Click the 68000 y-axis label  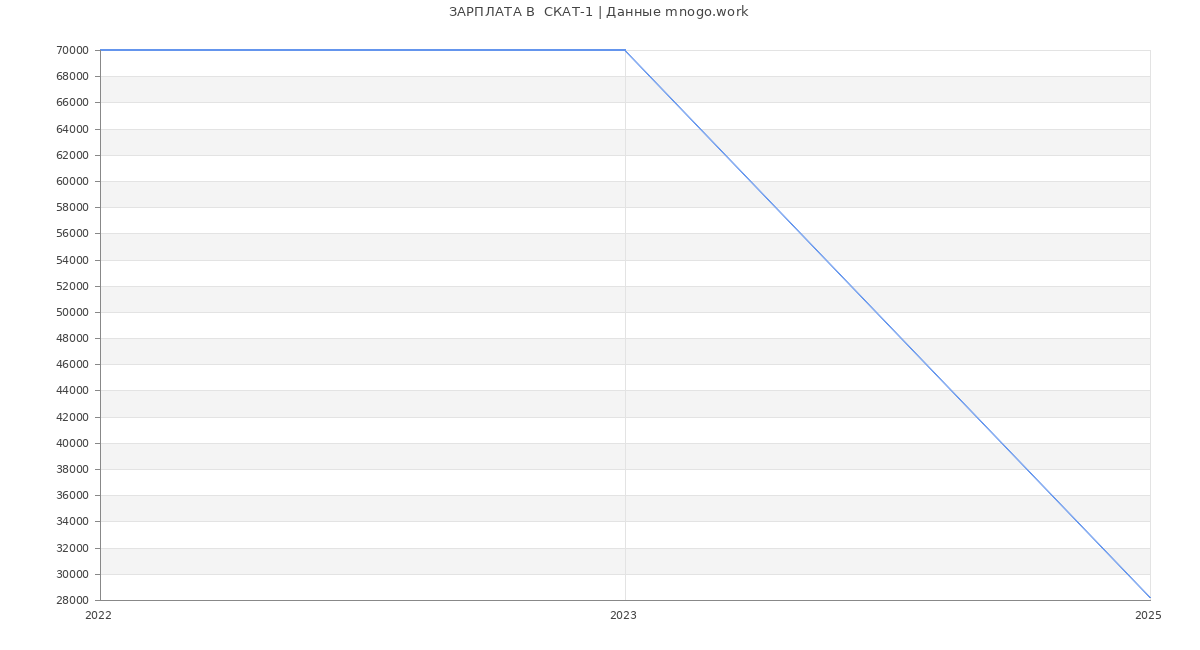click(73, 76)
